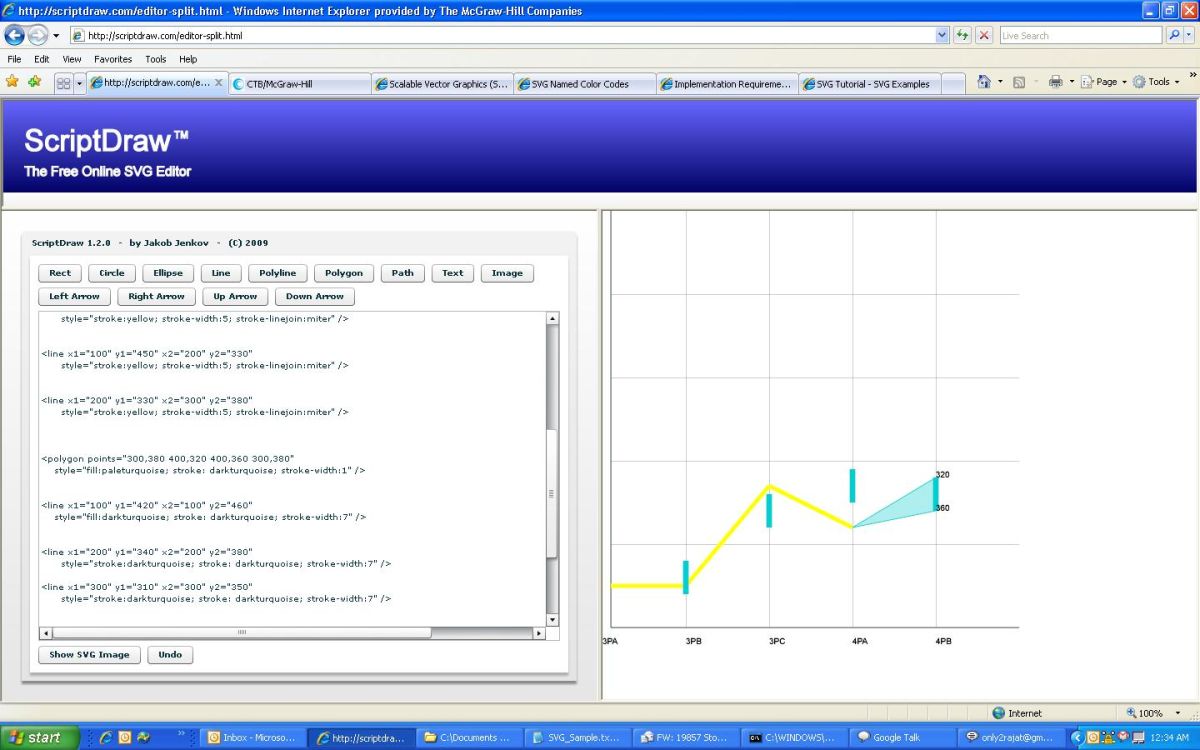Click the Image element button
Screen dimensions: 1200x750
(x=507, y=273)
